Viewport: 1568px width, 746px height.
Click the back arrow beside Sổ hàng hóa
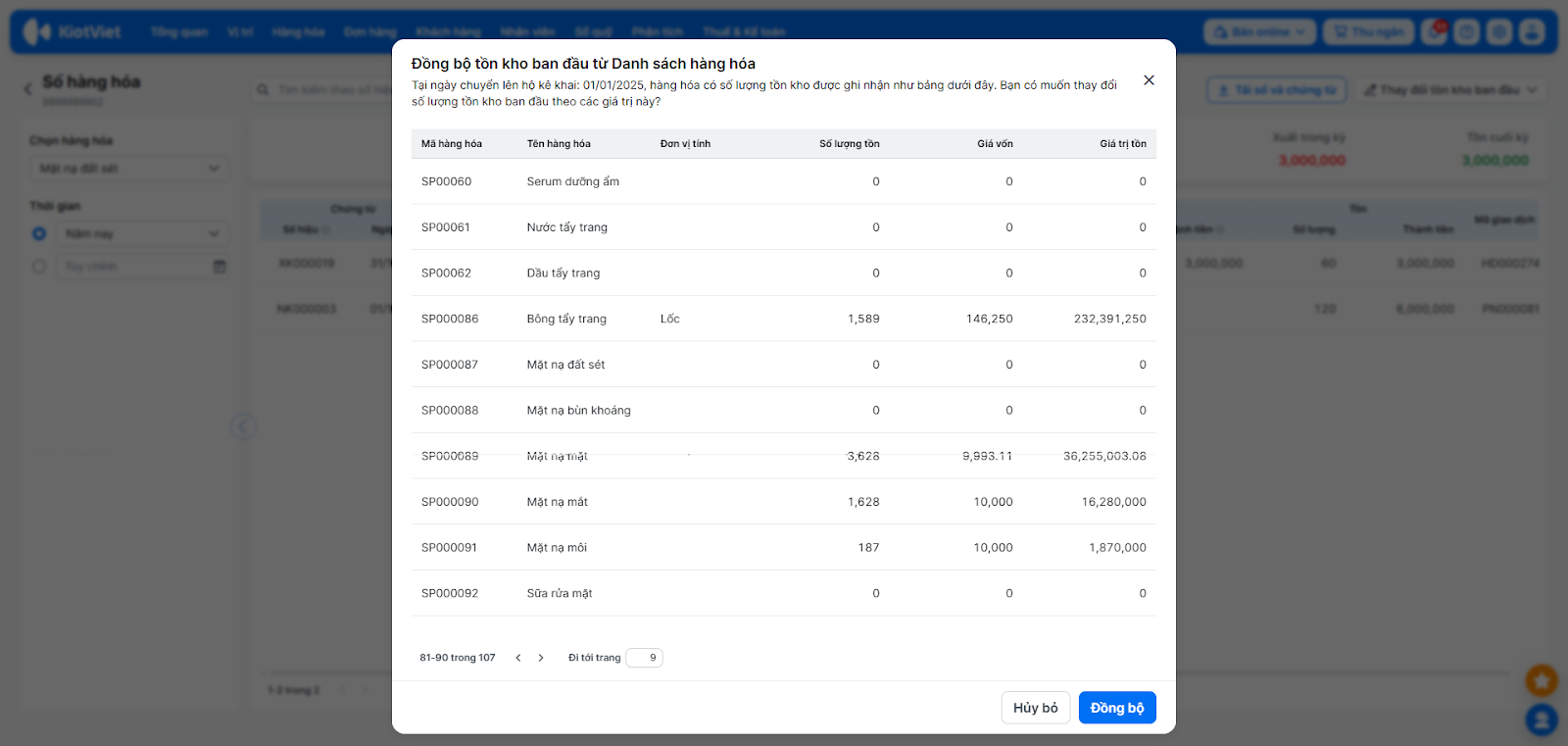pos(27,89)
